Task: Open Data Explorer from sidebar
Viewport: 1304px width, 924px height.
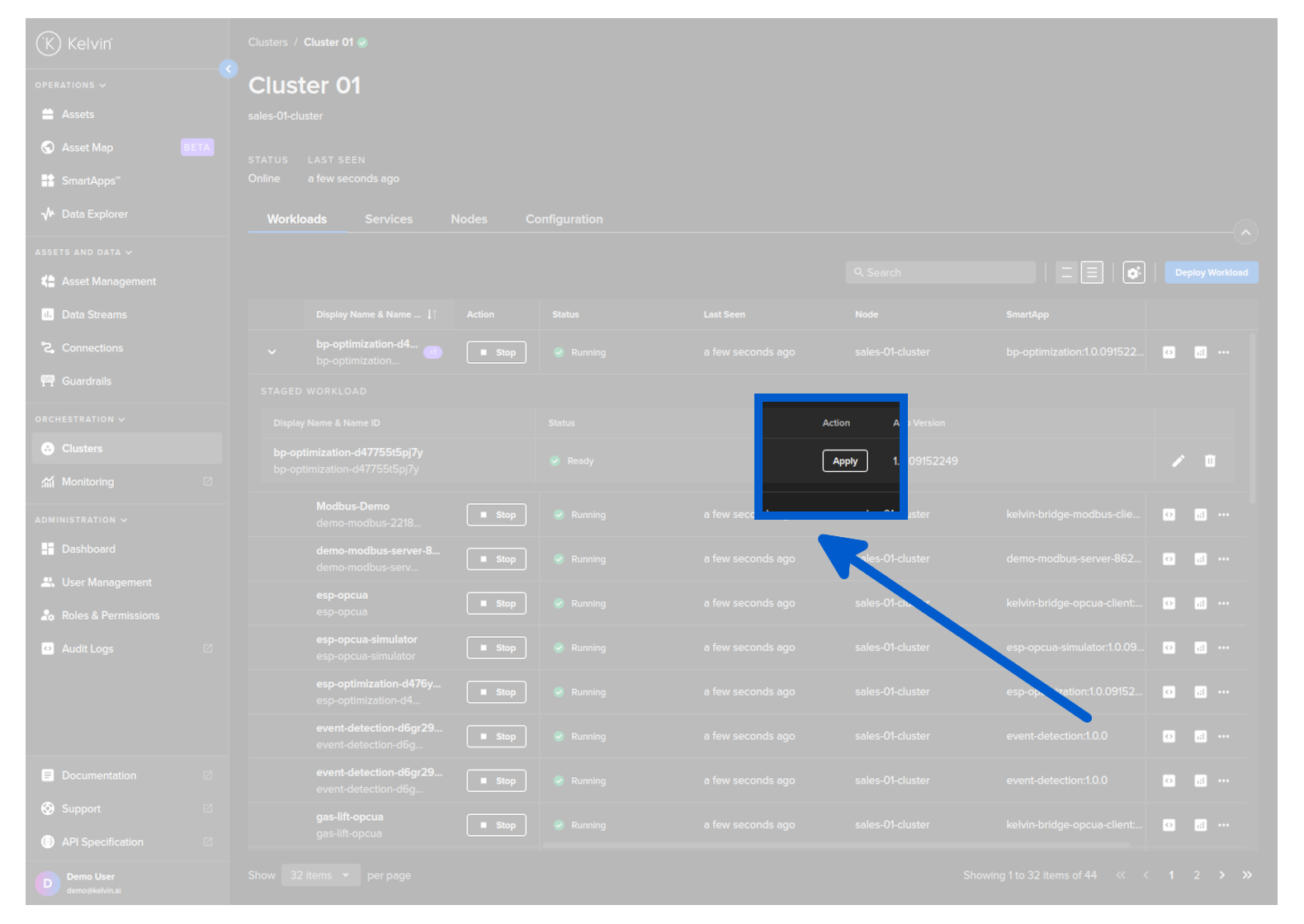Action: click(94, 214)
